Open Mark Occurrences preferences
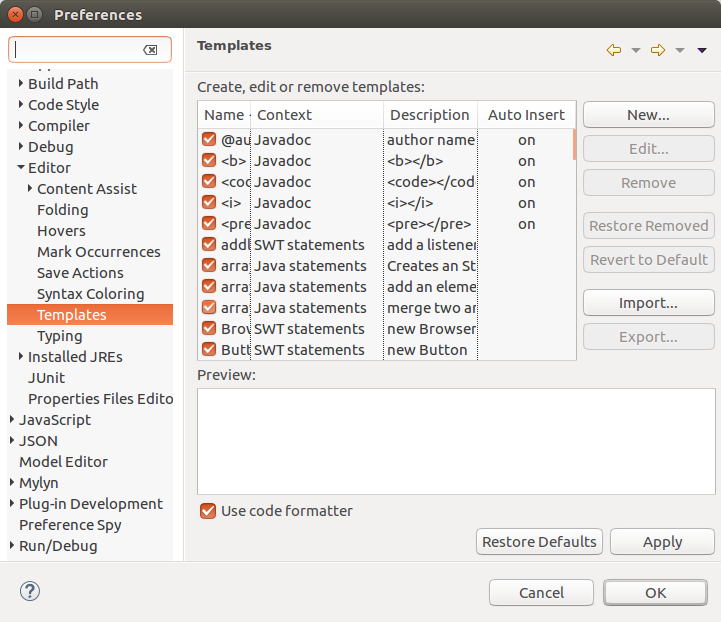This screenshot has height=622, width=721. click(99, 252)
